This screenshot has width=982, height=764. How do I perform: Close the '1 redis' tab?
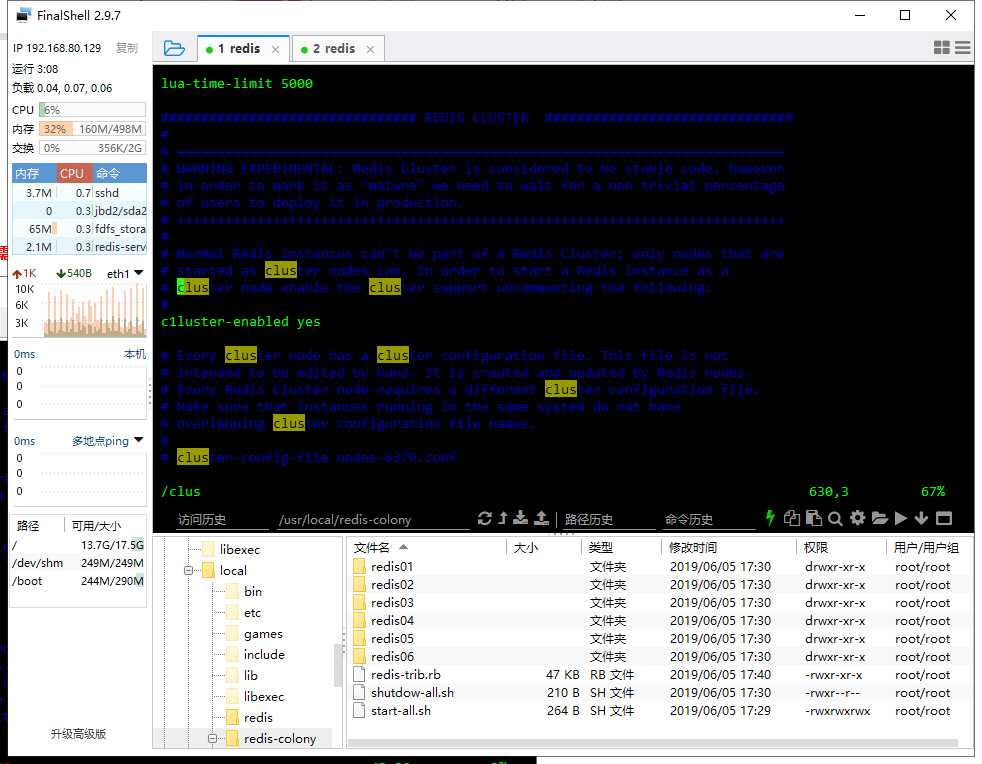click(276, 49)
